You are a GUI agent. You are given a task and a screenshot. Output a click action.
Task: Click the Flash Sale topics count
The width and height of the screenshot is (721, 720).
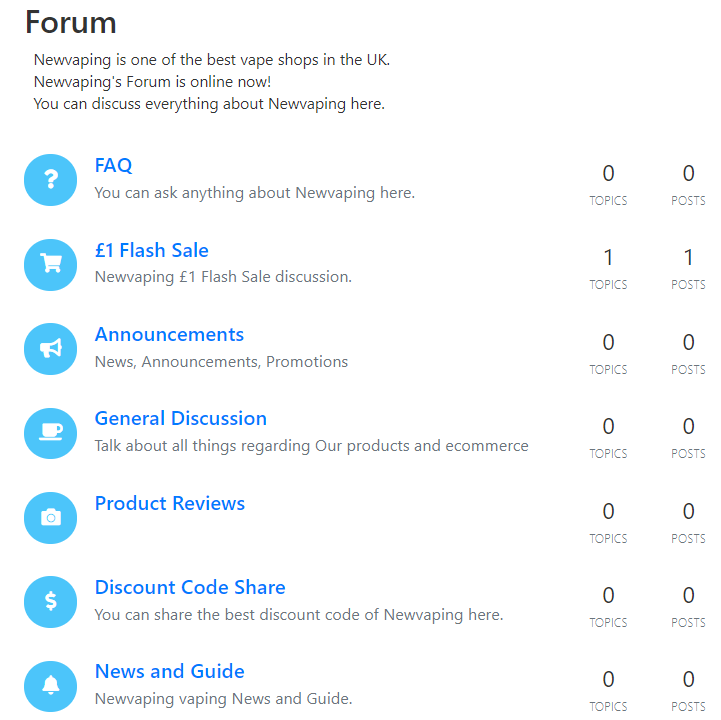click(608, 257)
